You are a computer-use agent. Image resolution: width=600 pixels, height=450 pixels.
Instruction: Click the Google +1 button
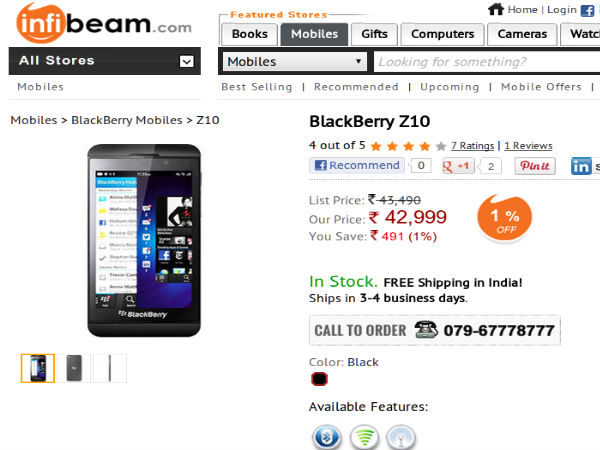click(x=458, y=166)
